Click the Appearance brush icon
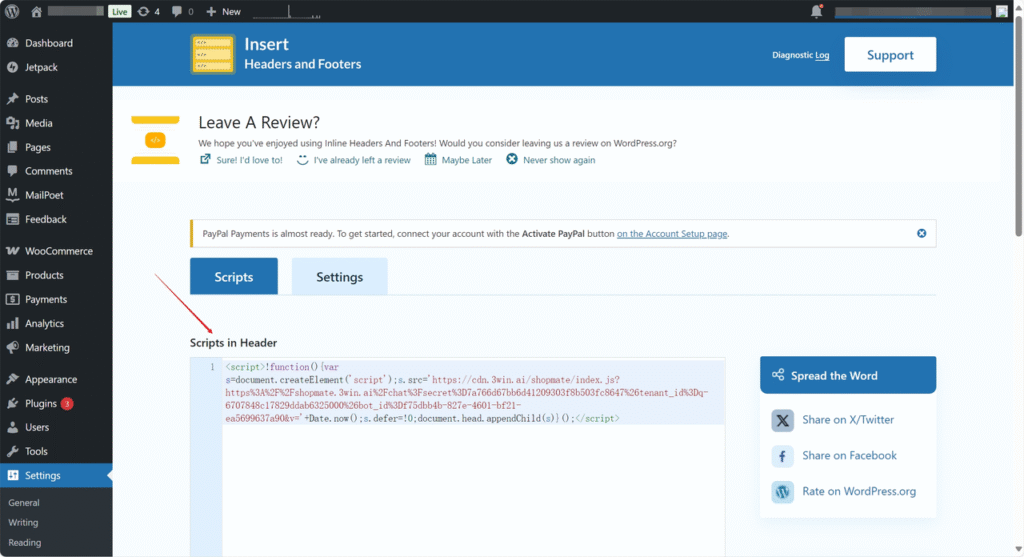The image size is (1024, 557). [x=12, y=379]
